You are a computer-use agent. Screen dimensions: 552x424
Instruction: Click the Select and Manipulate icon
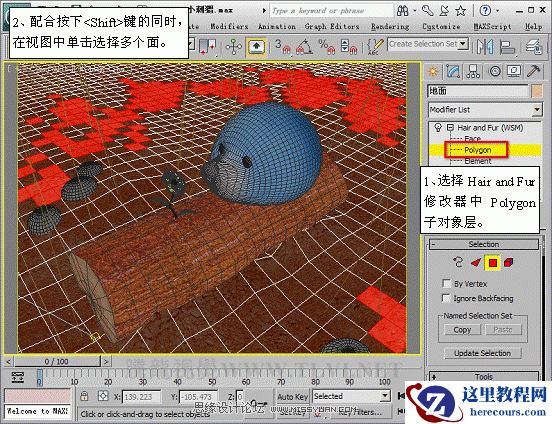[234, 47]
